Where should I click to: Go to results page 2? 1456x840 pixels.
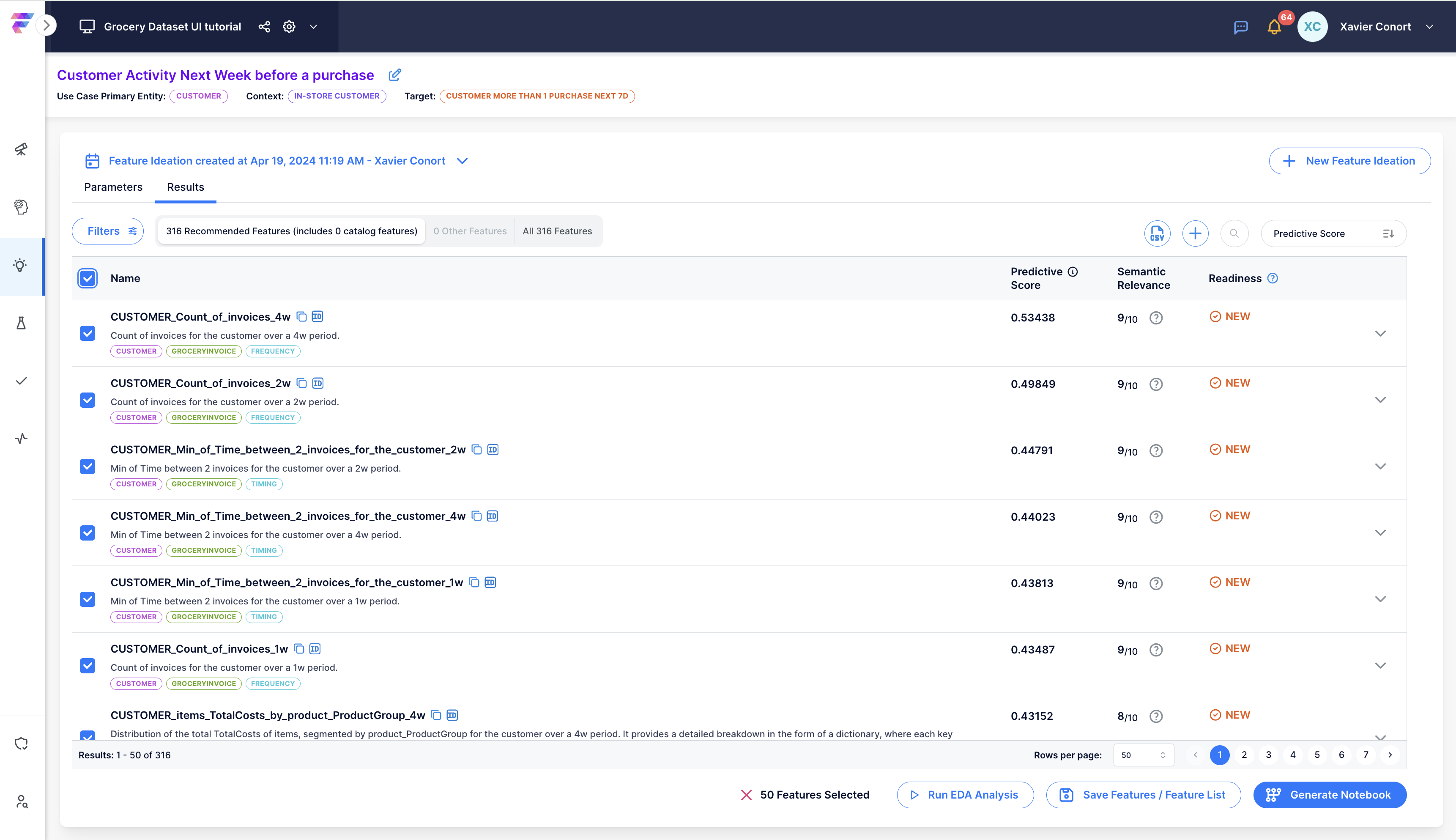coord(1244,755)
